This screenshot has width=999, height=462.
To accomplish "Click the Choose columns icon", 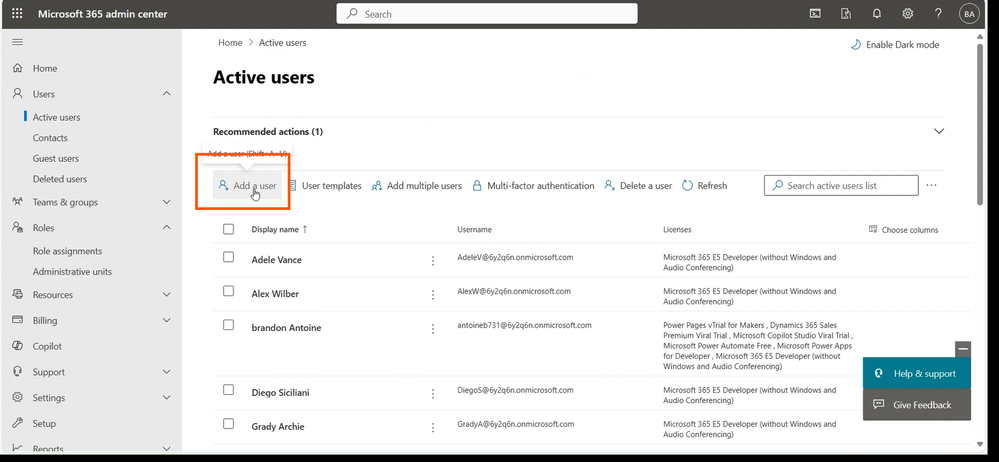I will [x=873, y=229].
